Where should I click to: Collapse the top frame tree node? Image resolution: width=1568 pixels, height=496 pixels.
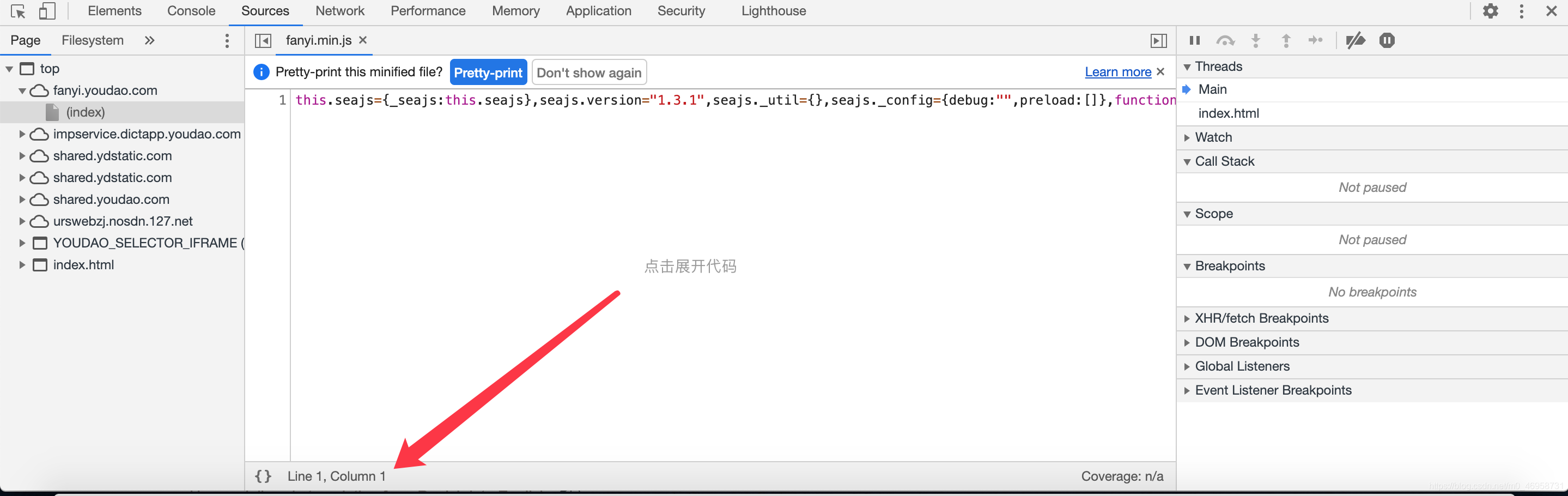(x=10, y=69)
